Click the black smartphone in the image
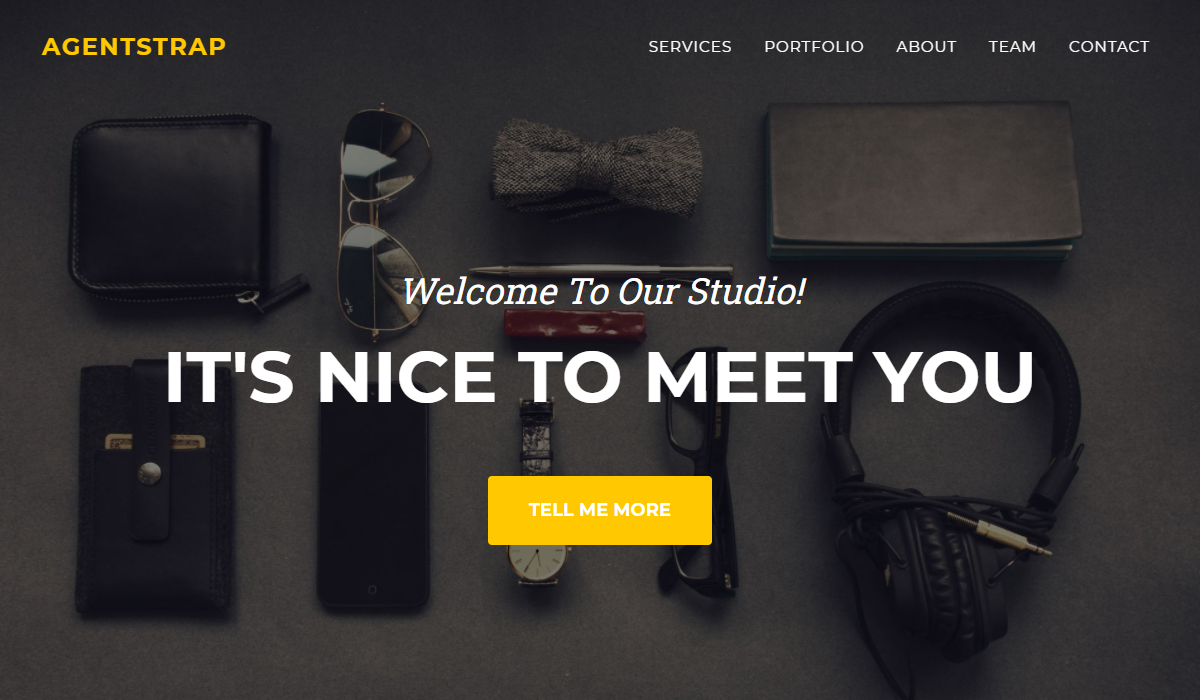Image resolution: width=1200 pixels, height=700 pixels. coord(373,500)
